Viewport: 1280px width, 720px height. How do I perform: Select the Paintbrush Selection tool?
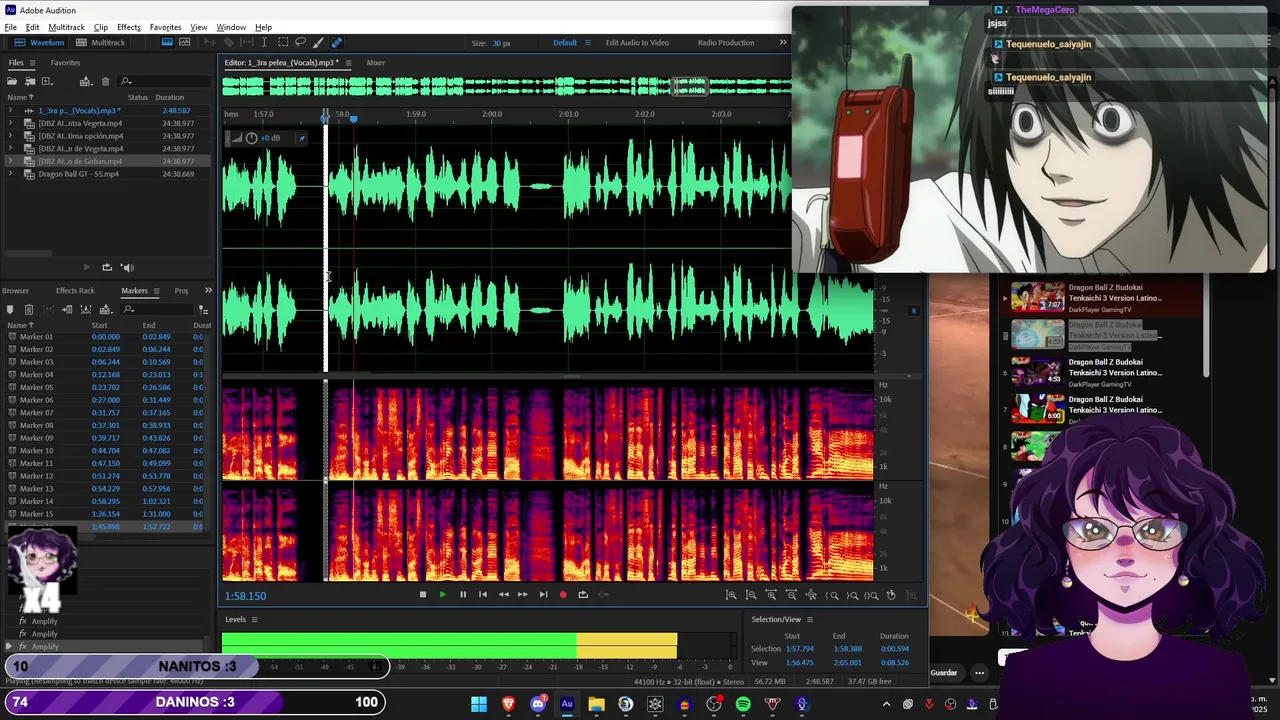click(x=318, y=42)
